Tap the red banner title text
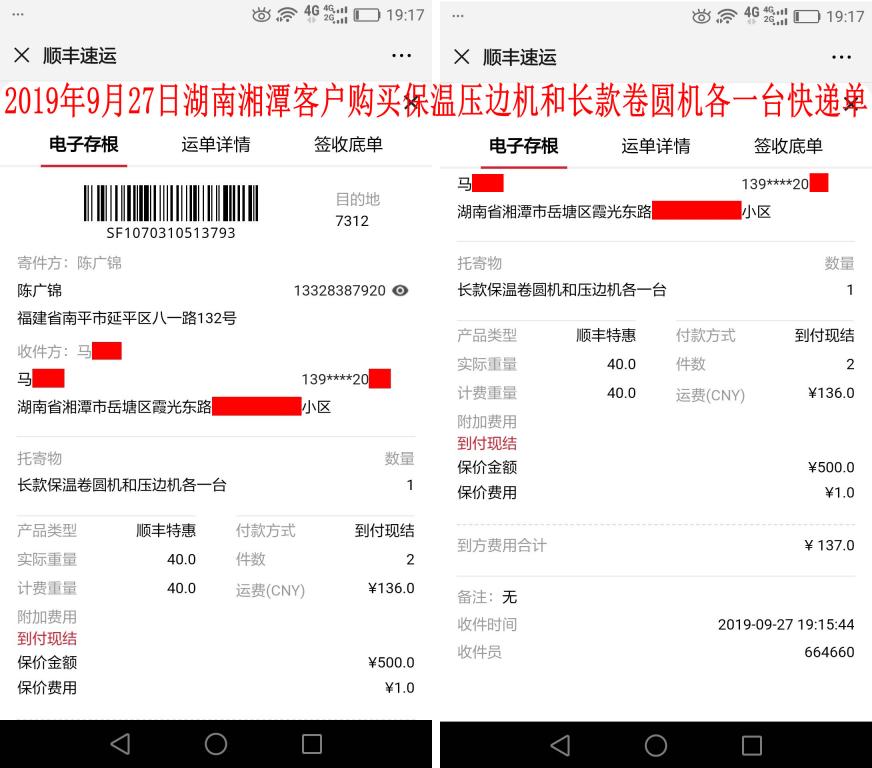The width and height of the screenshot is (872, 768). point(436,100)
